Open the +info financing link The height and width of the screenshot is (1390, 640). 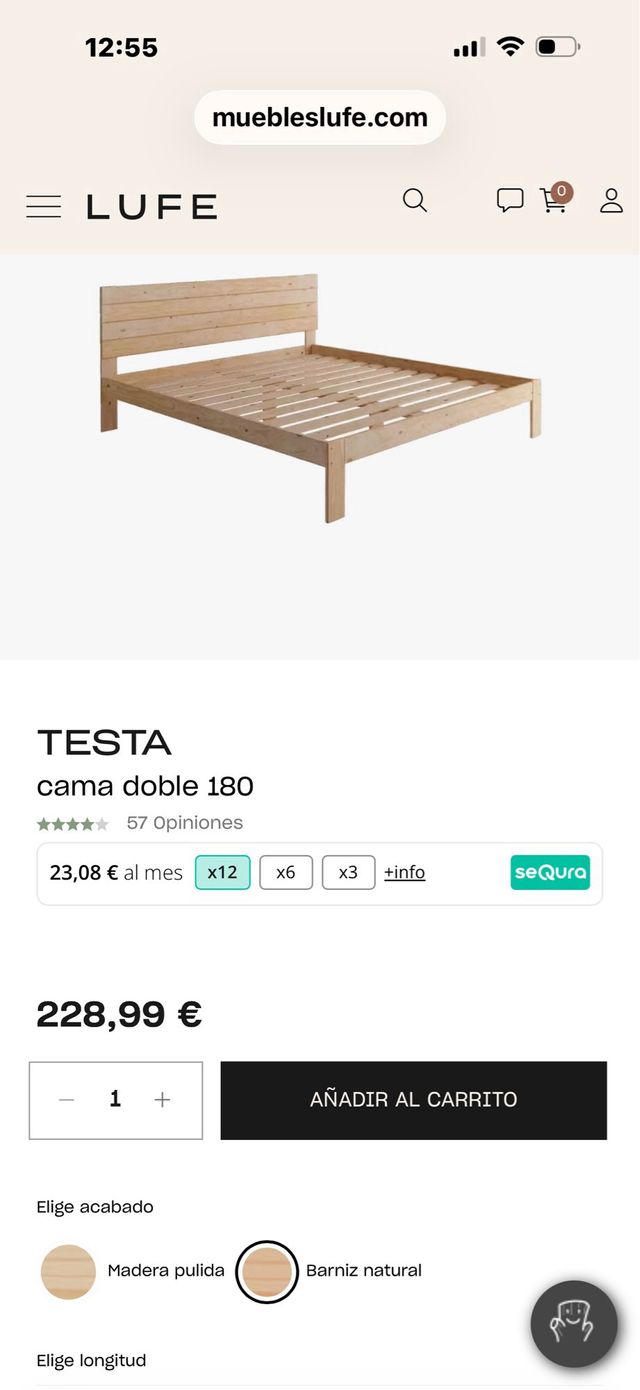(x=405, y=872)
